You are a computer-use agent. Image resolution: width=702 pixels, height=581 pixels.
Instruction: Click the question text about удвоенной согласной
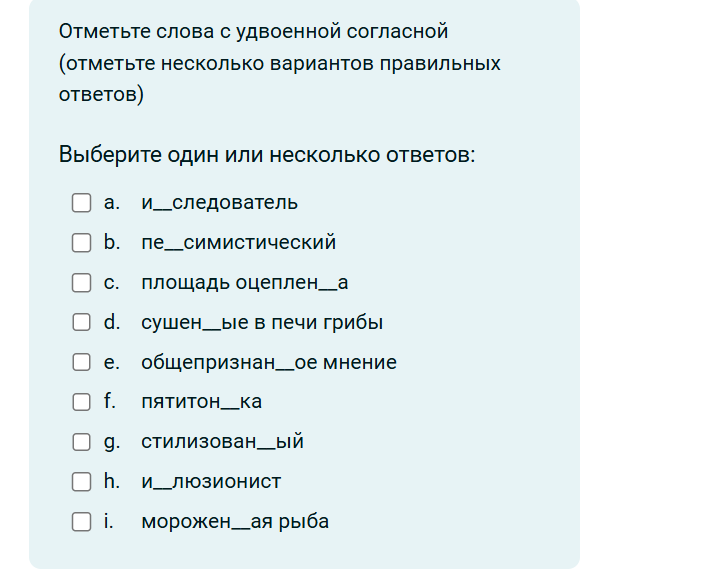[279, 63]
